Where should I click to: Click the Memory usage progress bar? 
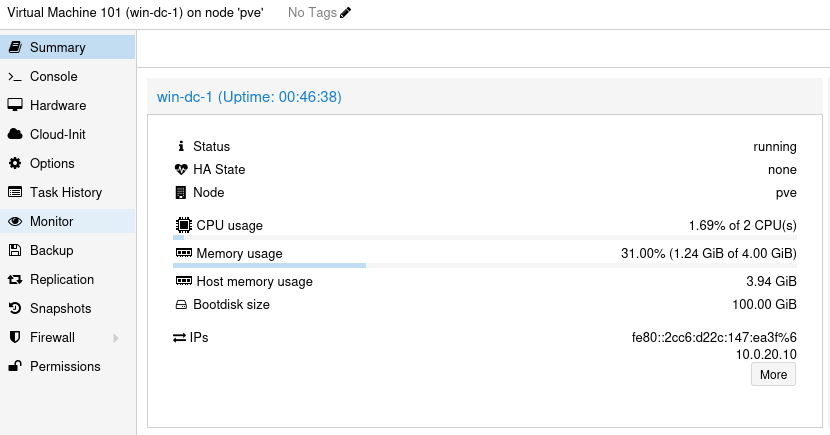pos(485,265)
